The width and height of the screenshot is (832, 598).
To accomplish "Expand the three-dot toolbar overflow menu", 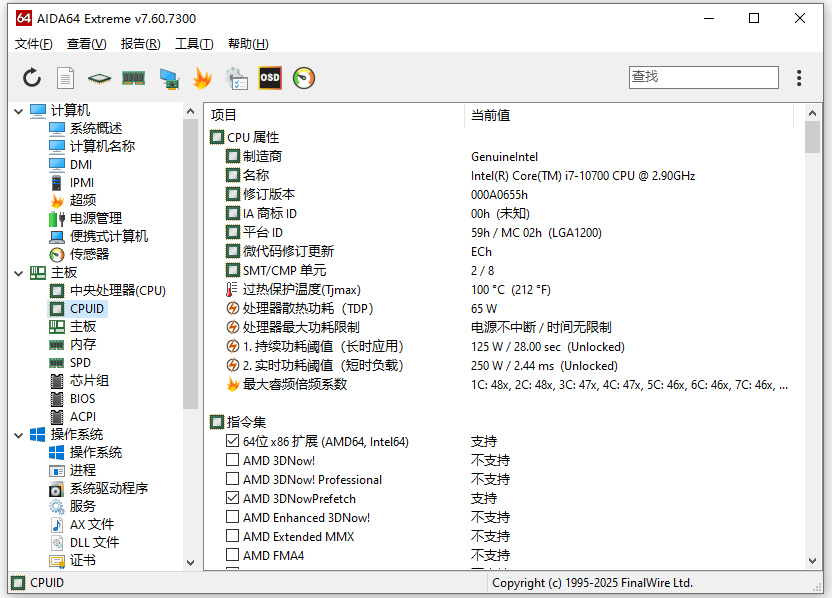I will [x=797, y=77].
